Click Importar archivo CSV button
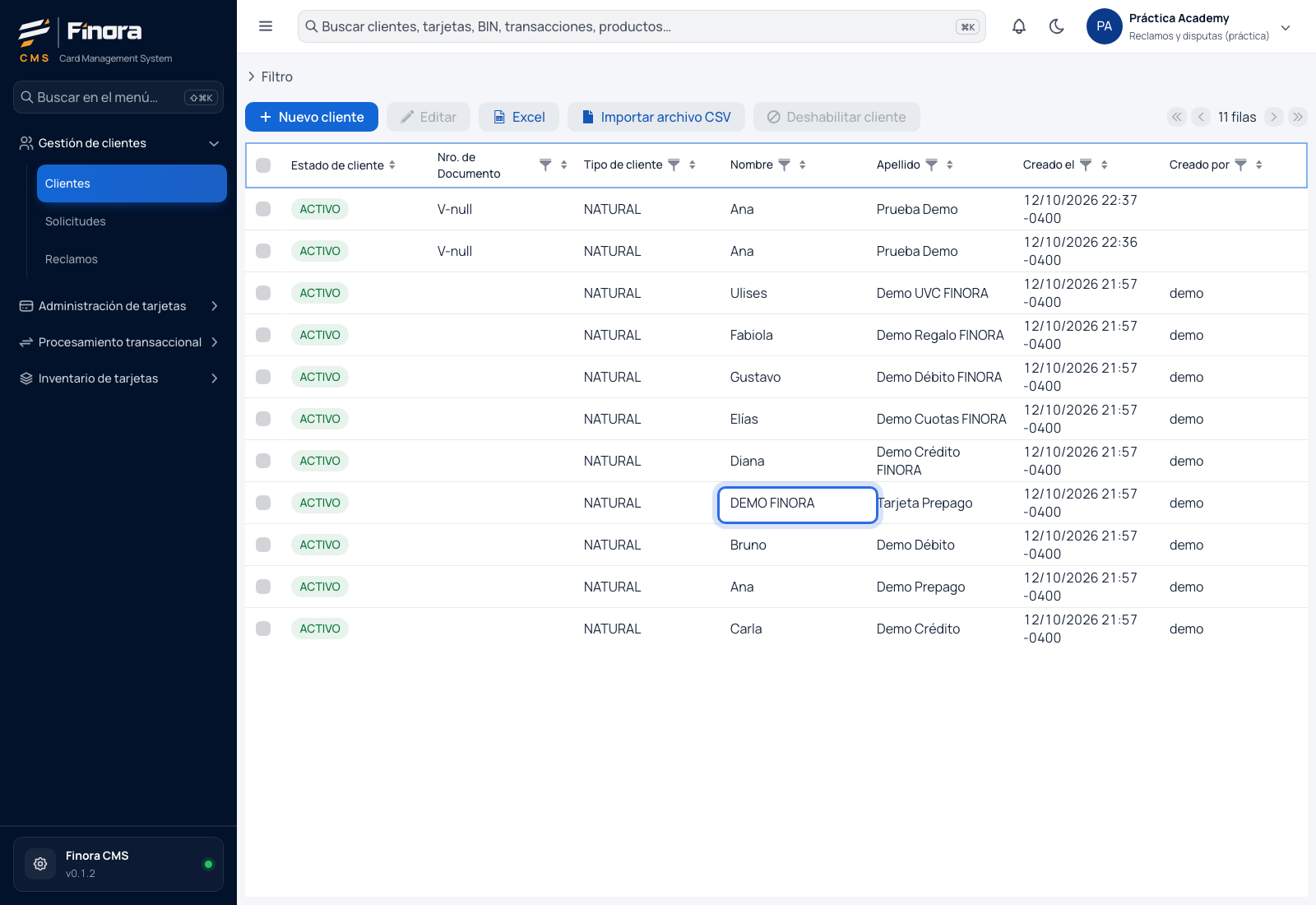The height and width of the screenshot is (905, 1316). [x=656, y=117]
